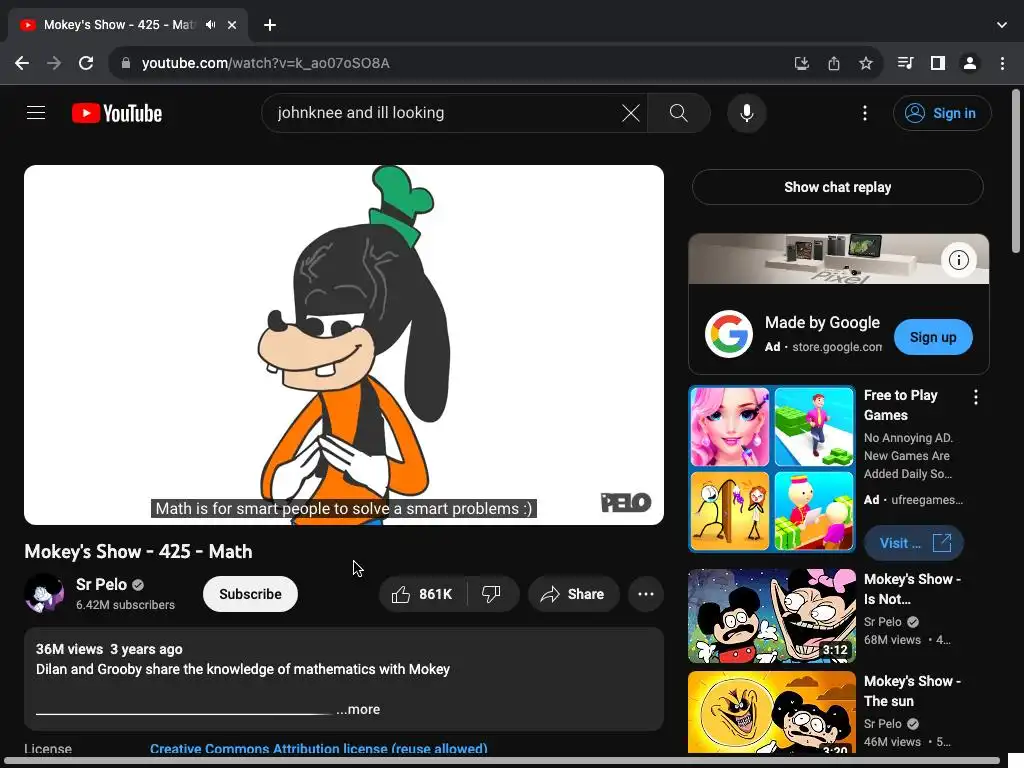View site lock information
1024x768 pixels.
(x=126, y=63)
